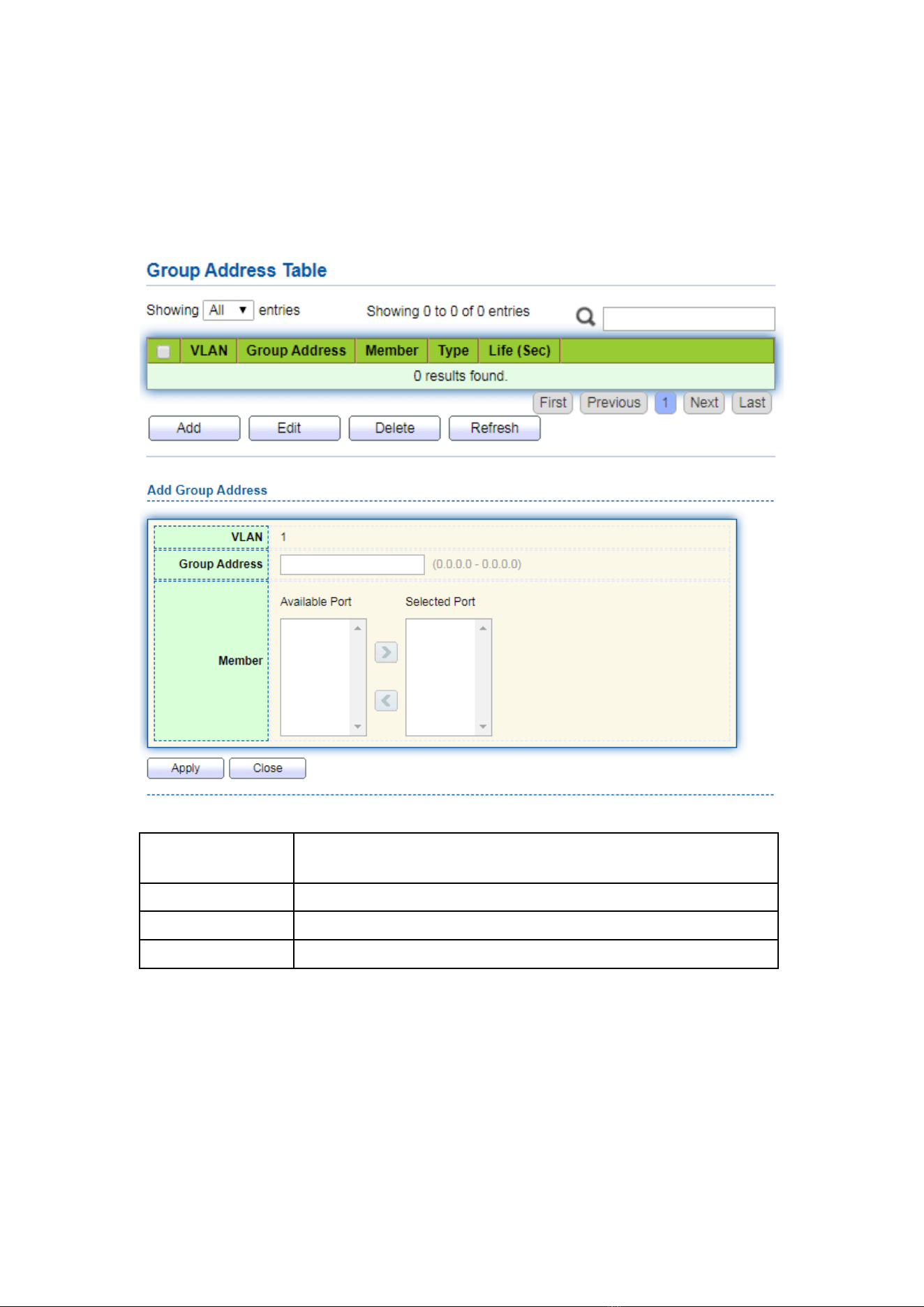This screenshot has width=924, height=1307.
Task: Open the Showing entries dropdown
Action: tap(228, 310)
